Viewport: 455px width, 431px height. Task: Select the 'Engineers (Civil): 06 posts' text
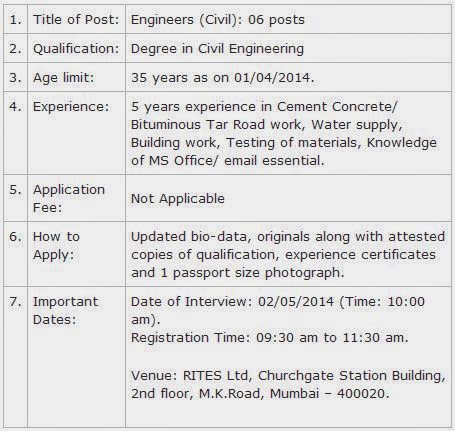pos(218,20)
